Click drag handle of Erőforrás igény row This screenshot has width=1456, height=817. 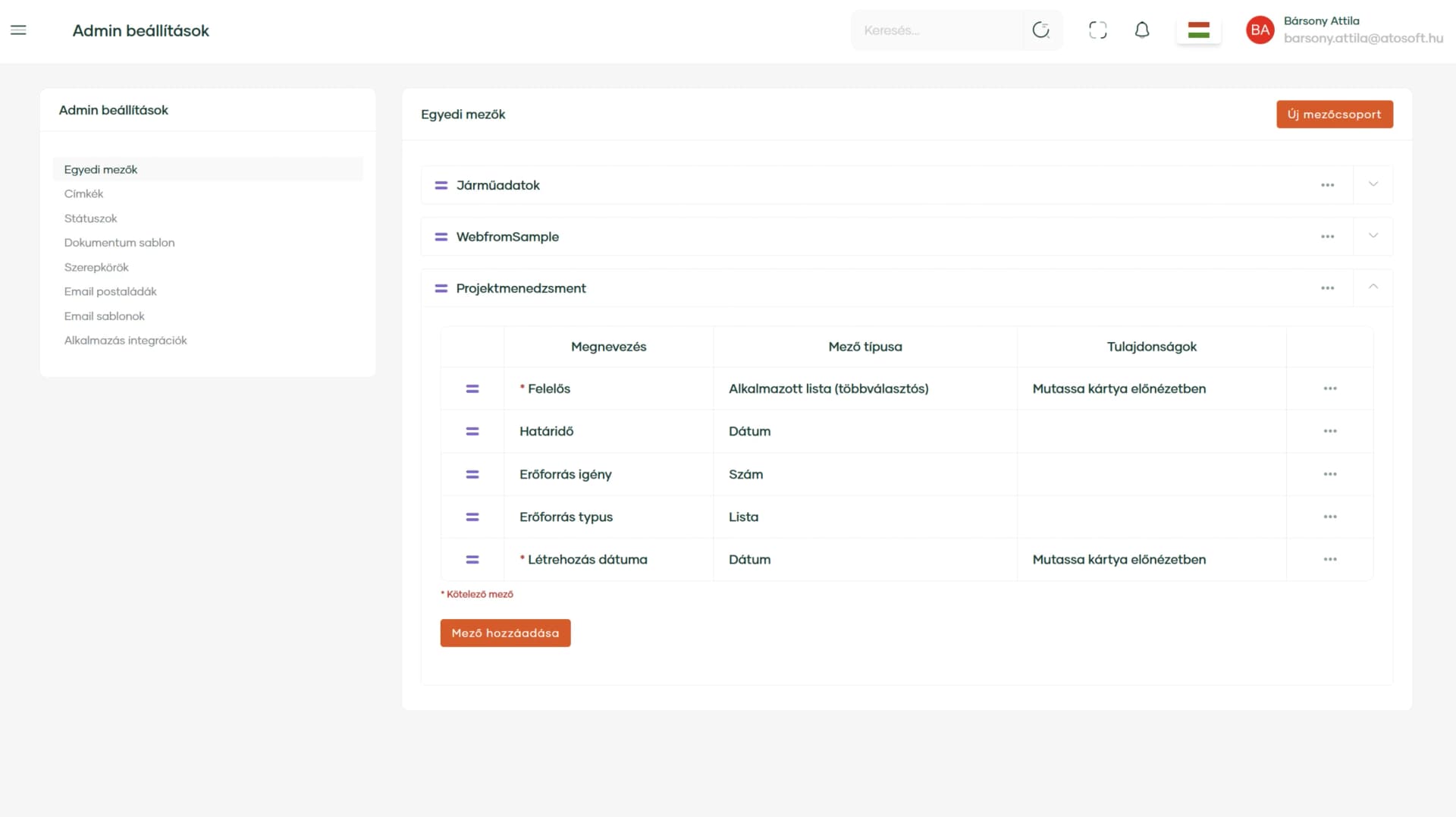(472, 474)
